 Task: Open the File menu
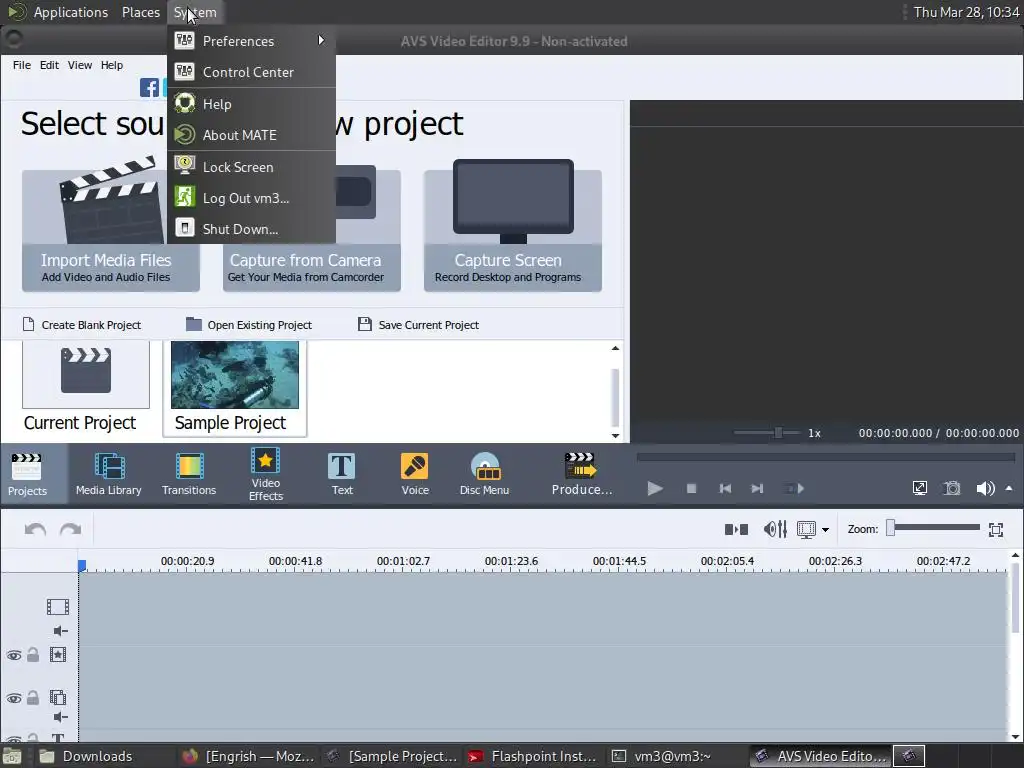coord(22,65)
